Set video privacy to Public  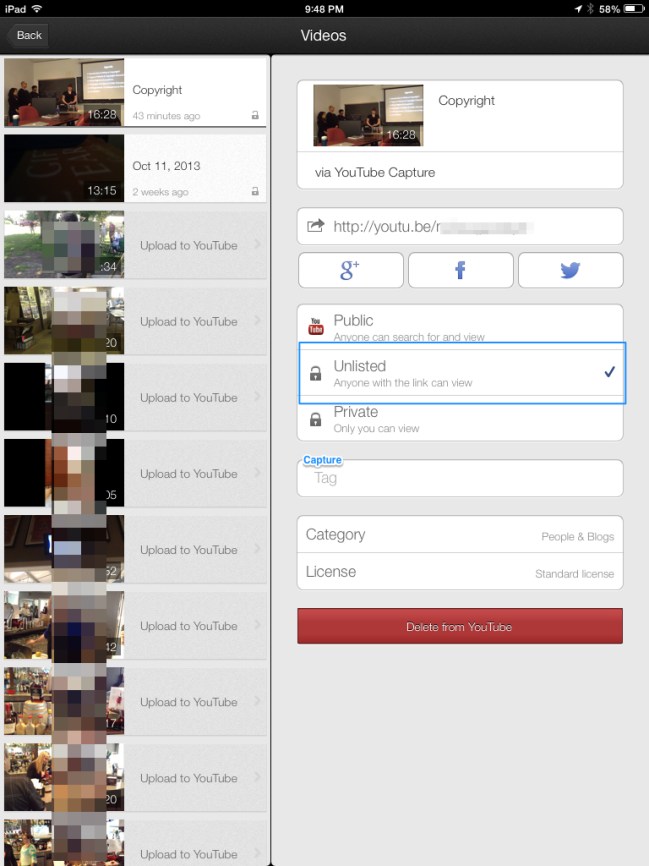[460, 326]
